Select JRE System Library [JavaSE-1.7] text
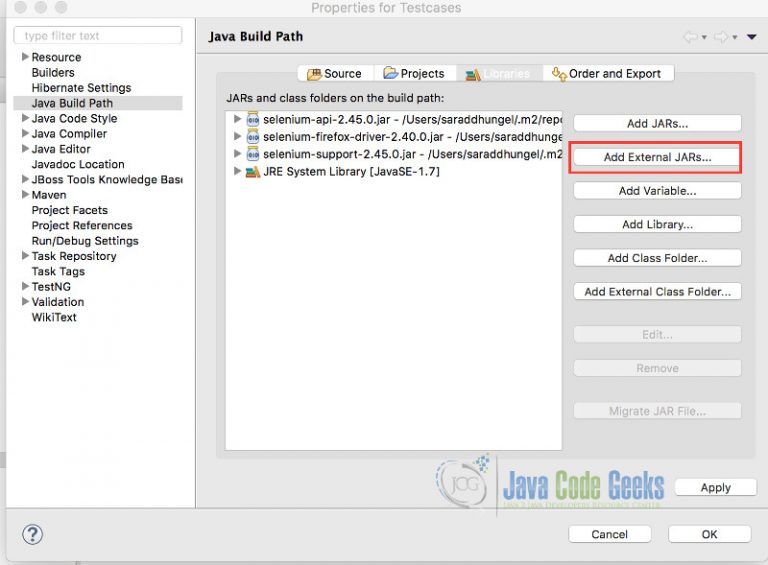 click(351, 172)
